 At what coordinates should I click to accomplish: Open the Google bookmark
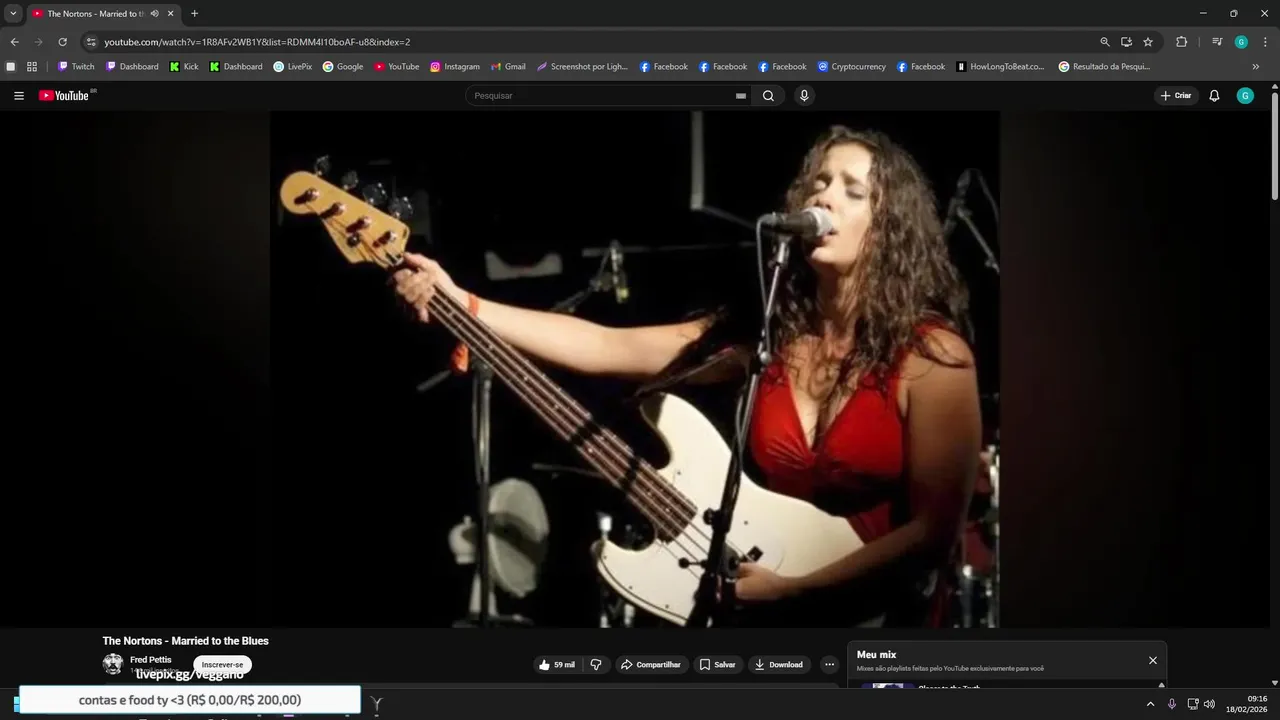[x=343, y=67]
